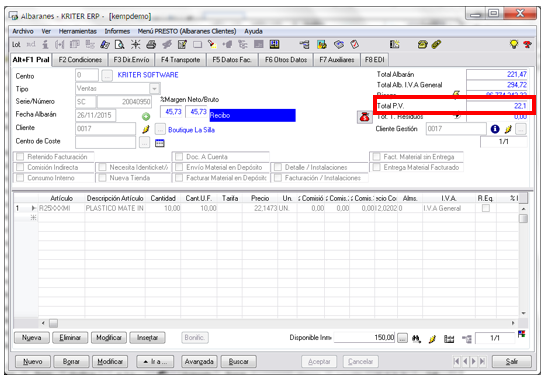
Task: Click the colored flag icon at grid bottom right
Action: tap(522, 334)
